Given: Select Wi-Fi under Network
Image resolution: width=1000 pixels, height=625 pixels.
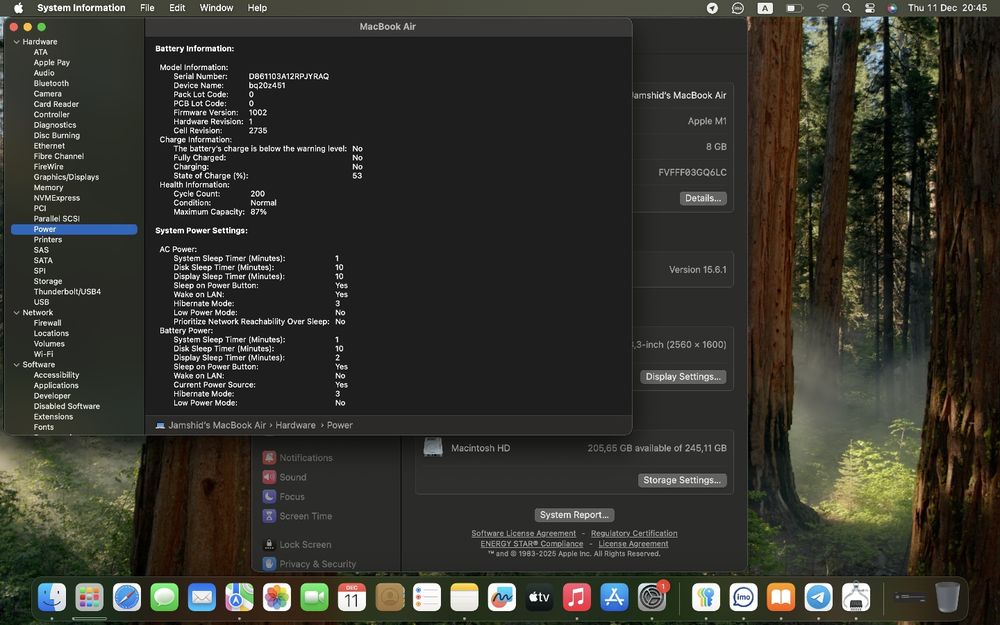Looking at the screenshot, I should click(x=43, y=354).
